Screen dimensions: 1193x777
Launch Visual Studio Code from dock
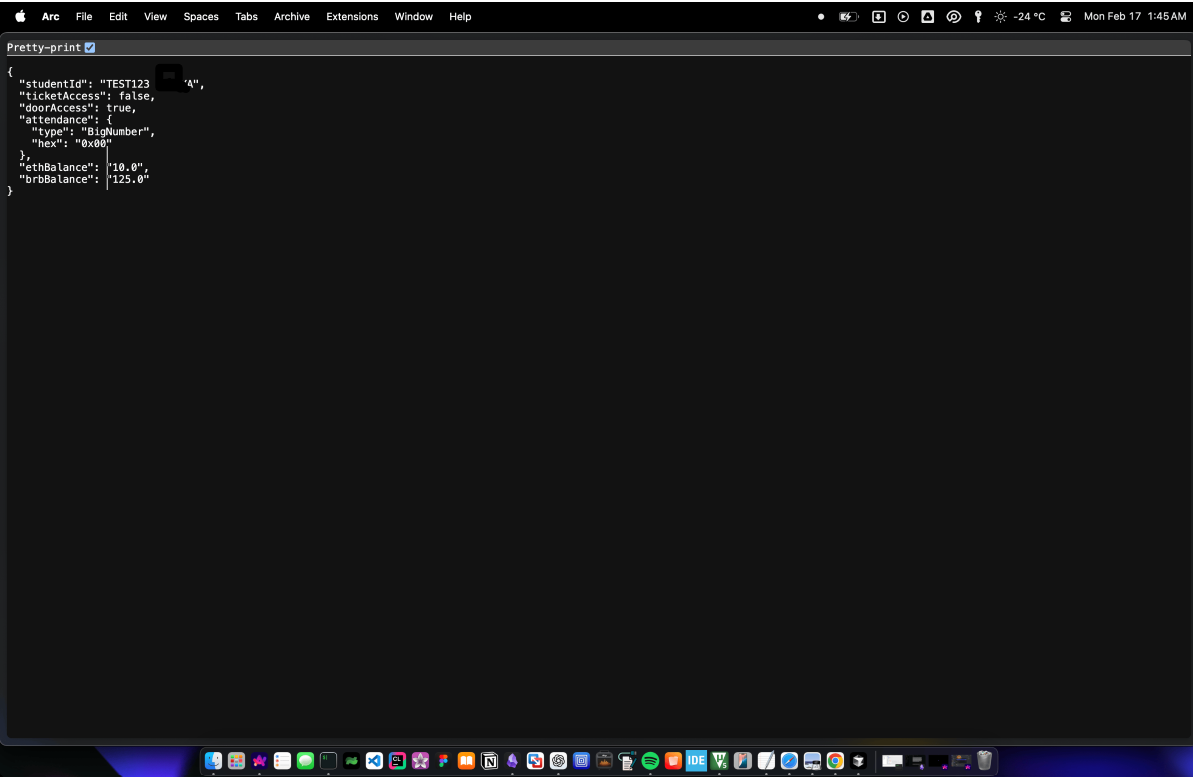coord(374,760)
